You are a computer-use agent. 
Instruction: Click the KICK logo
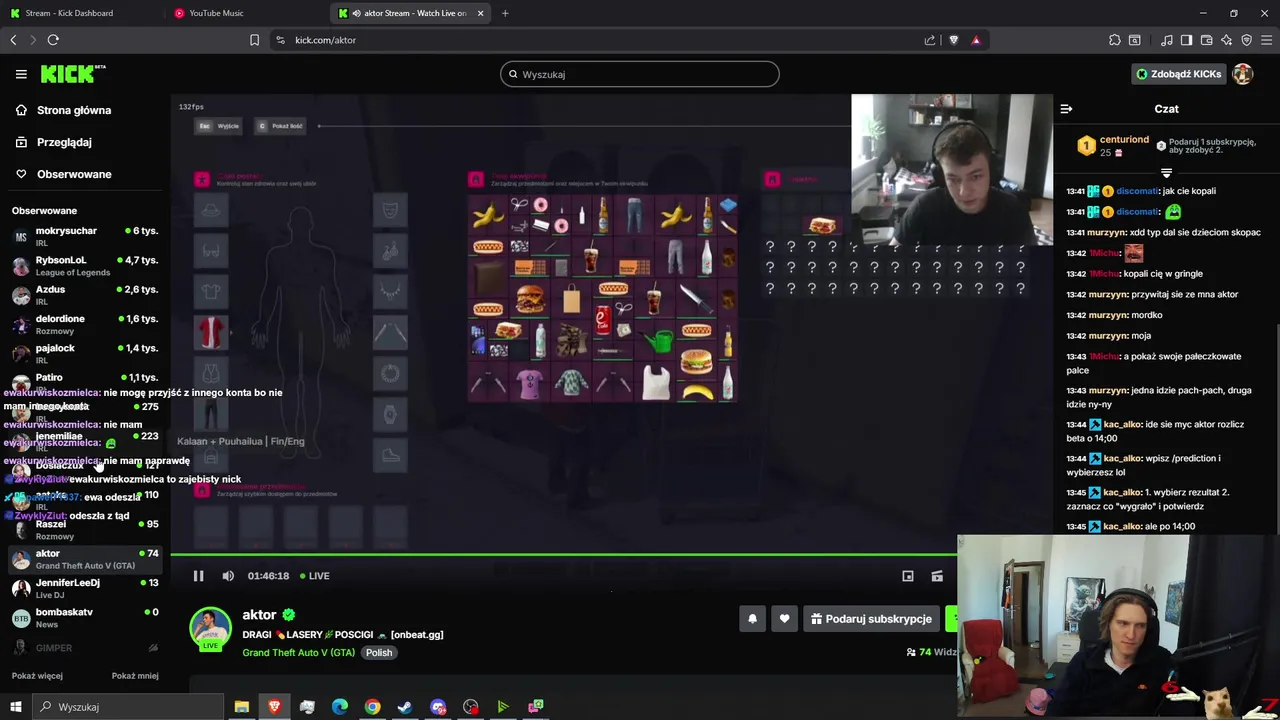72,74
